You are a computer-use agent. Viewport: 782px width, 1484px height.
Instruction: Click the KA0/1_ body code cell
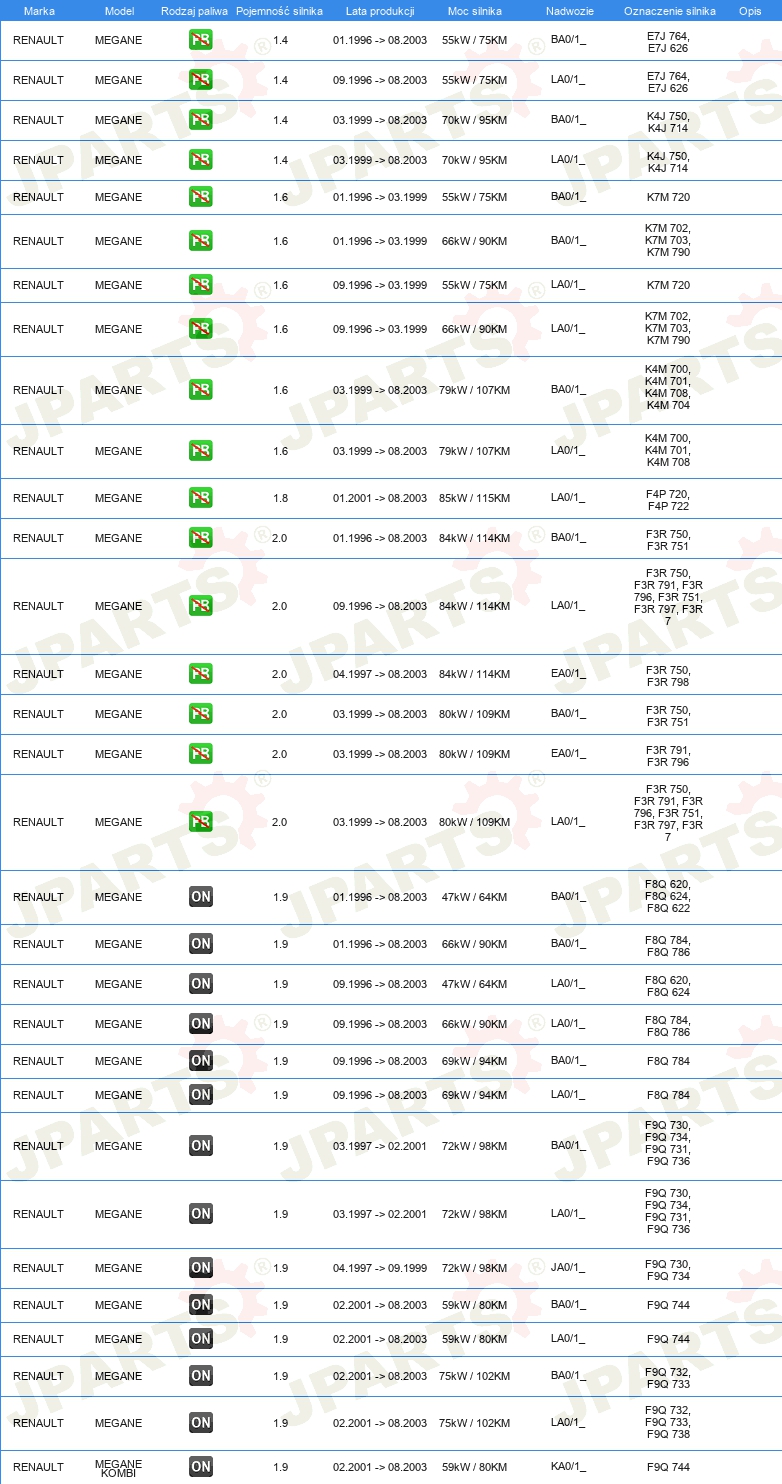[x=568, y=1466]
